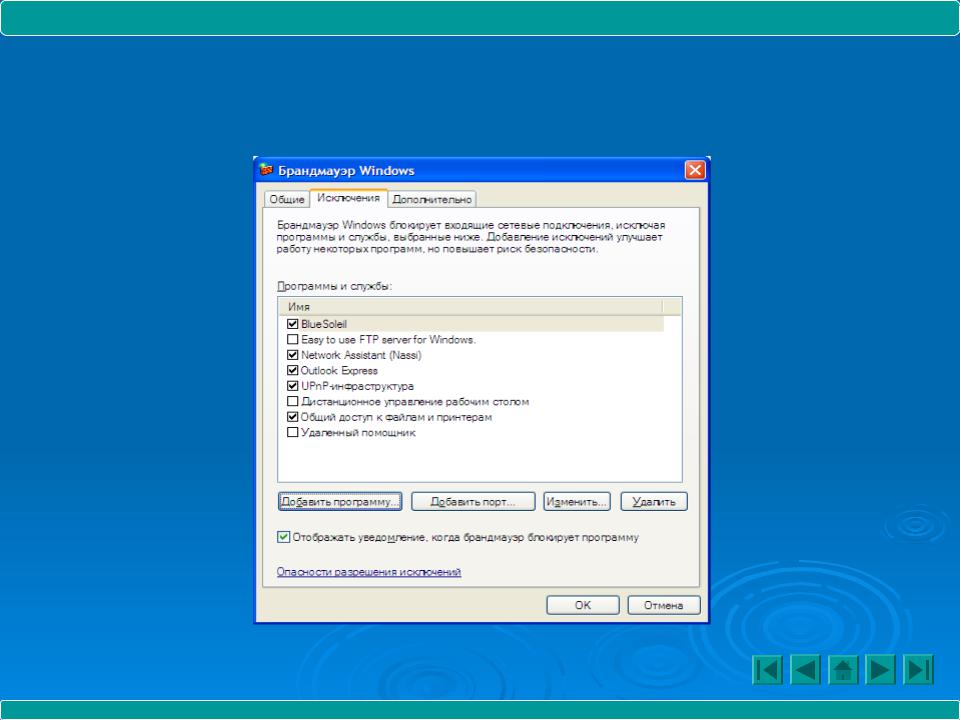Toggle UPnP-инфраструктура checkbox
Screen dimensions: 960x720
coord(293,386)
